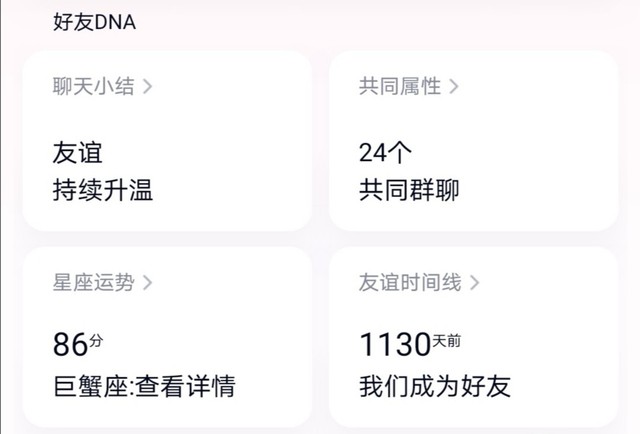Open the 共同属性 header label
The image size is (640, 434).
(399, 87)
